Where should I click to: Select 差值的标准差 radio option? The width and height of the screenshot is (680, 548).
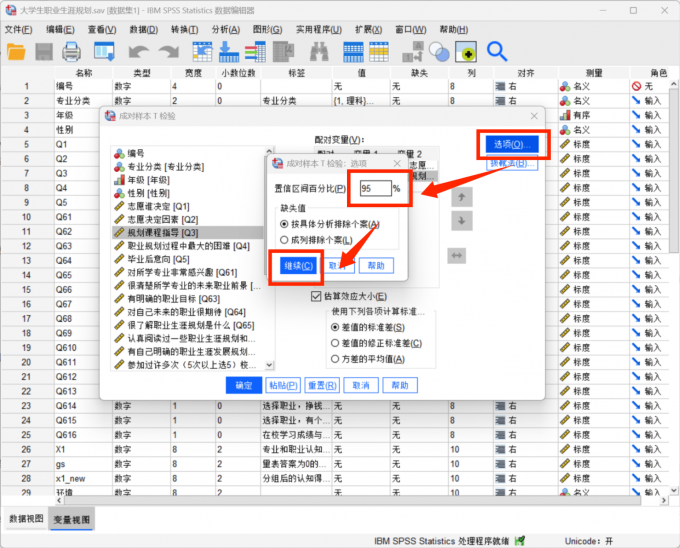335,327
